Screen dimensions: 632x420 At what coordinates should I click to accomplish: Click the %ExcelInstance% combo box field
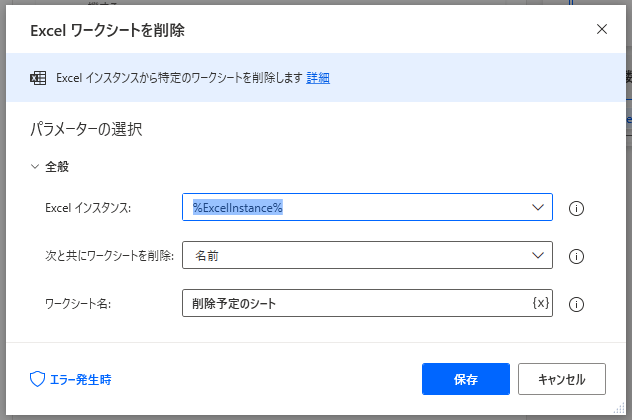pos(355,207)
